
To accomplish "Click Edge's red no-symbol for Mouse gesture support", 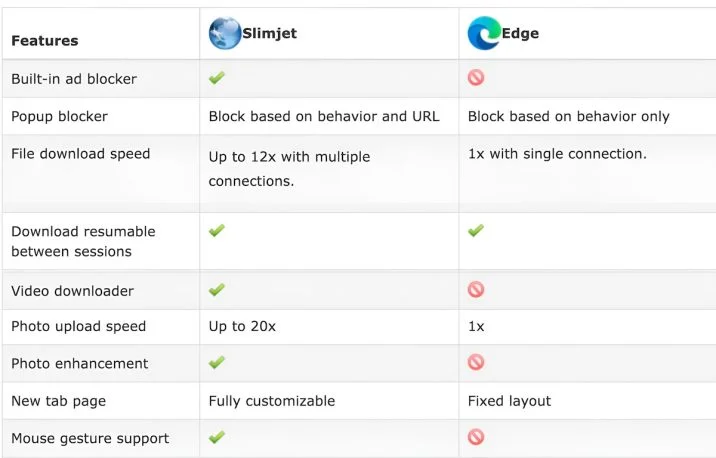I will pos(476,437).
